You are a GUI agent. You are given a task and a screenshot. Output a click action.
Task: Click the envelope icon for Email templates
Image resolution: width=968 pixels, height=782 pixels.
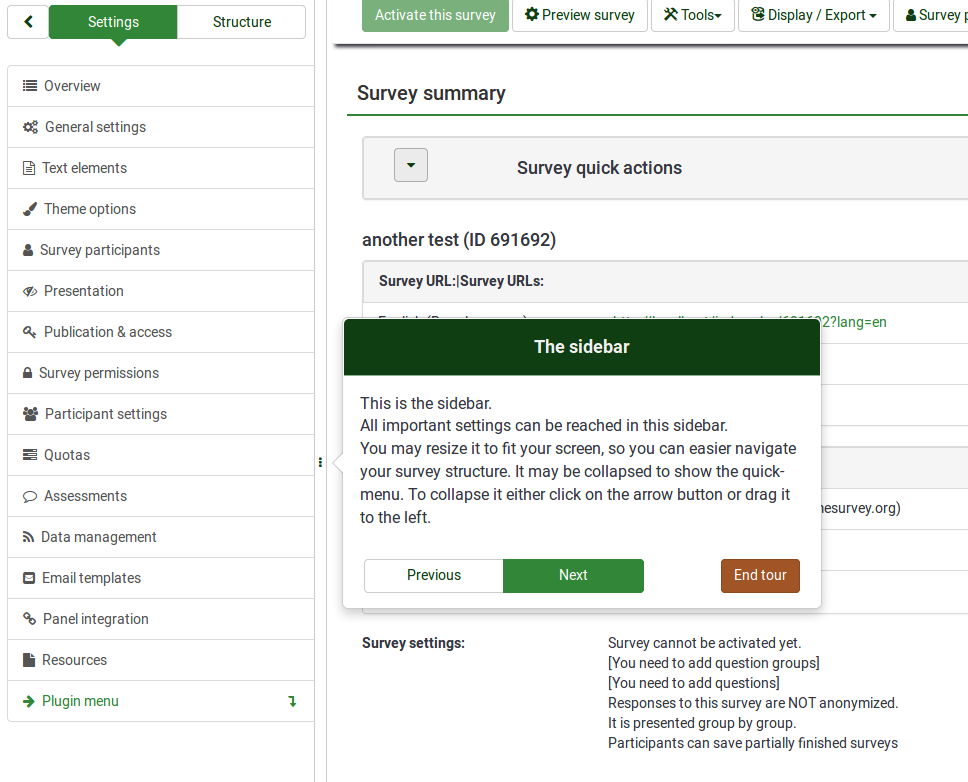pos(29,578)
